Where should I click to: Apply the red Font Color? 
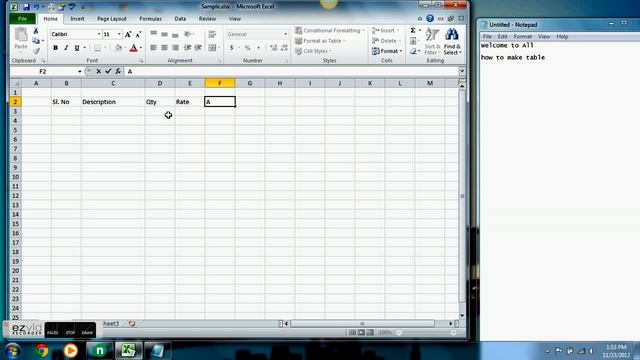tap(133, 48)
